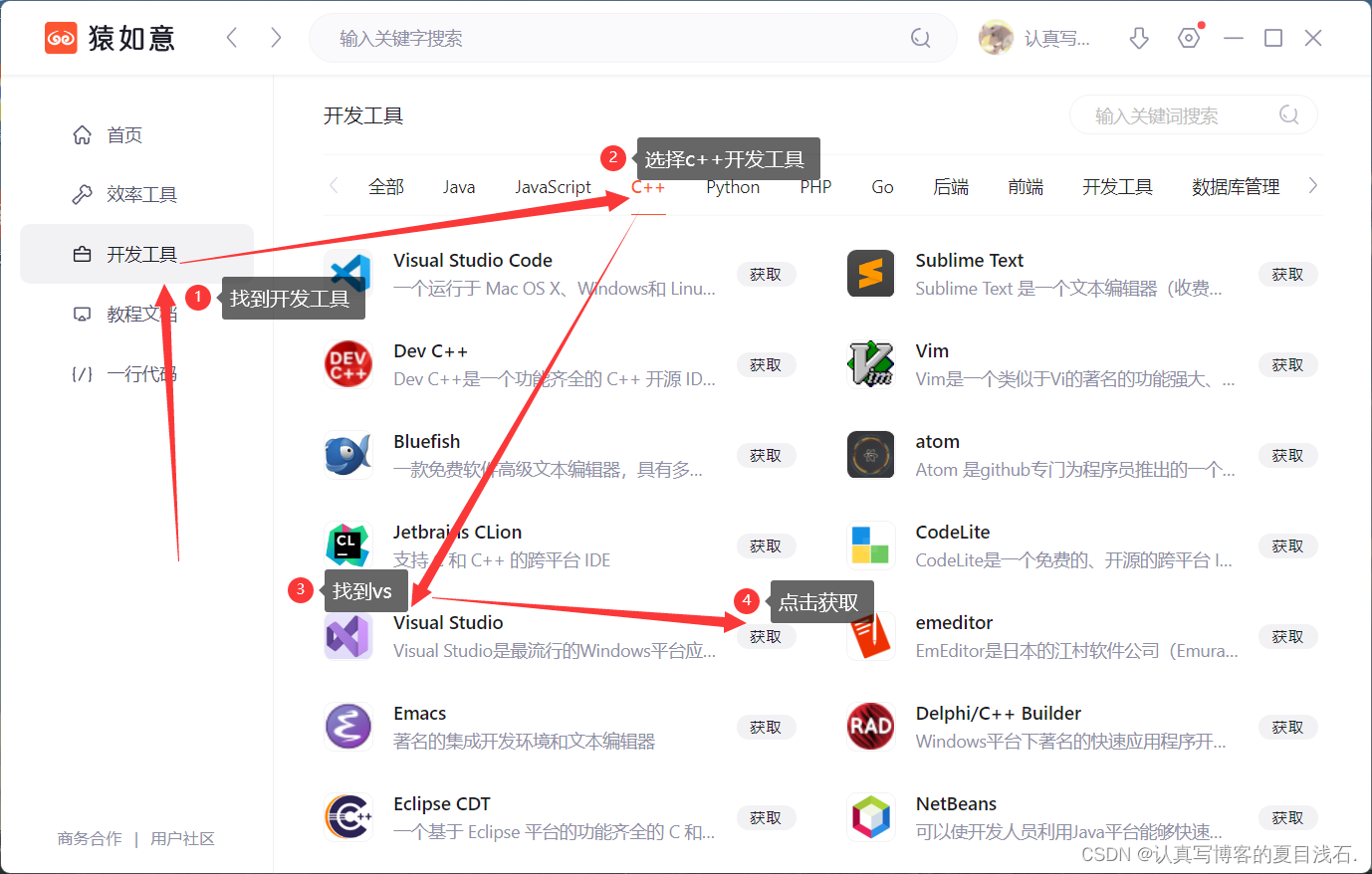Focus the 开发工具 keyword search field
The image size is (1372, 874).
pos(1193,115)
